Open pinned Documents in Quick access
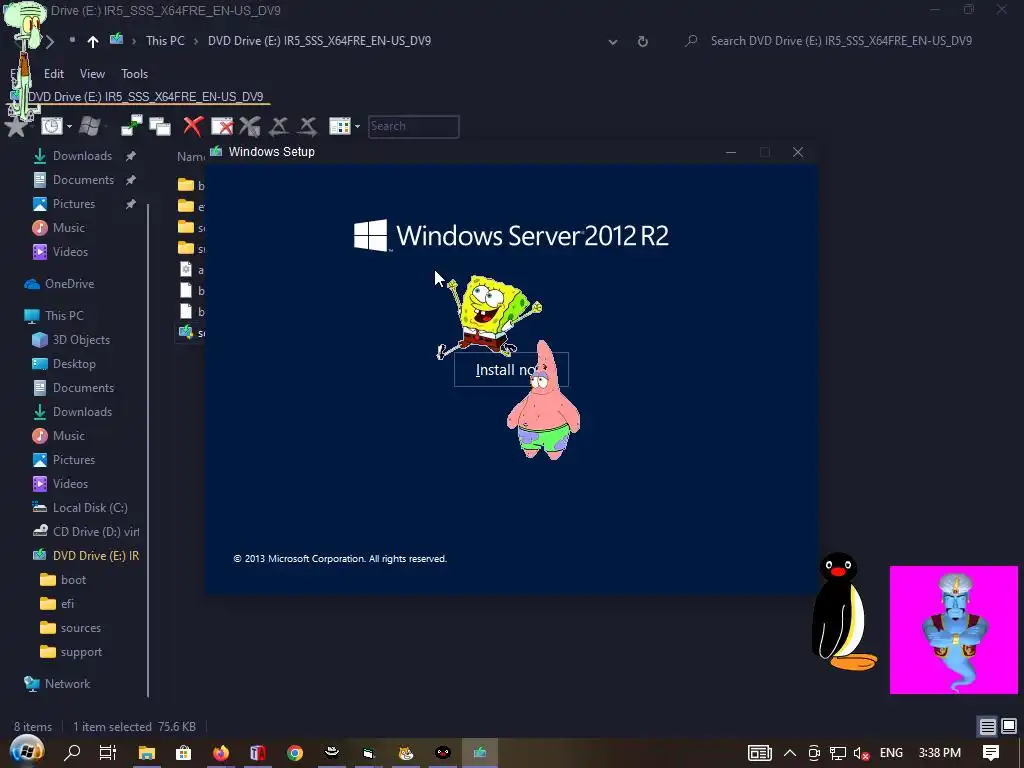Image resolution: width=1024 pixels, height=768 pixels. 84,180
